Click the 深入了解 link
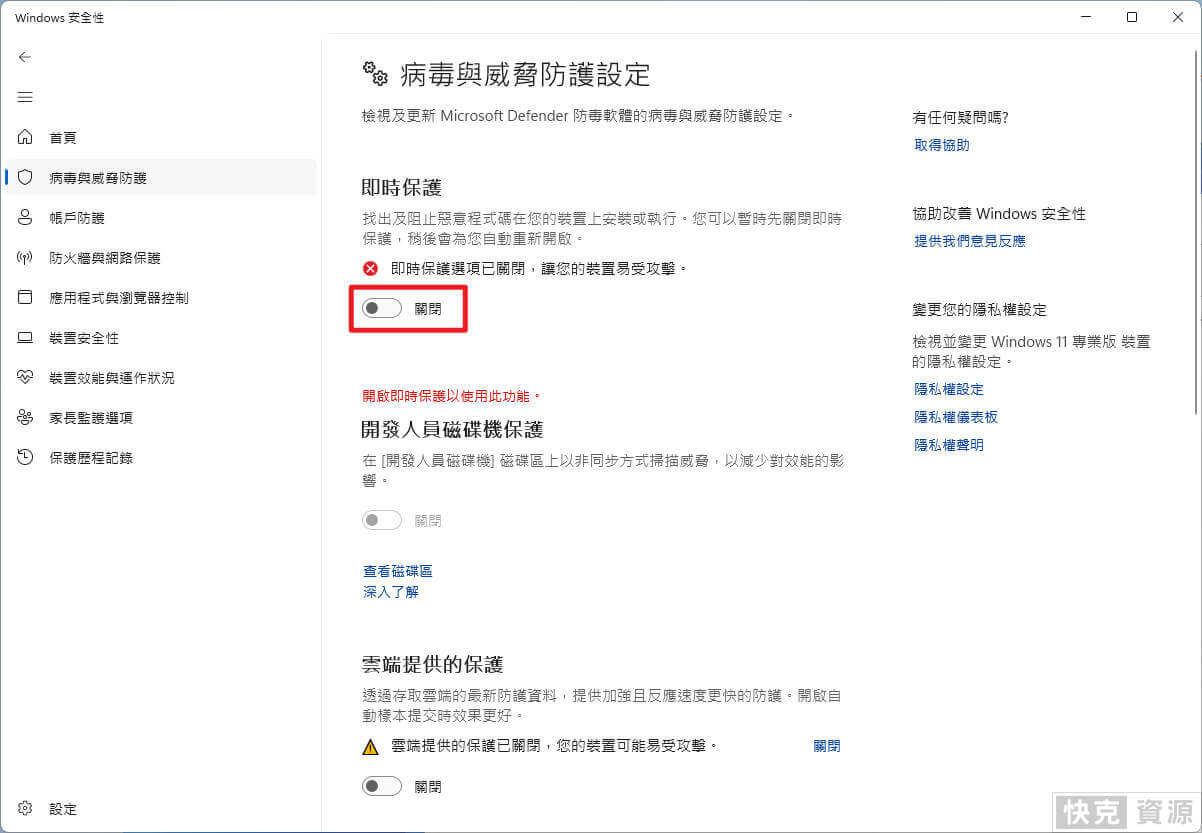The height and width of the screenshot is (833, 1202). point(391,592)
